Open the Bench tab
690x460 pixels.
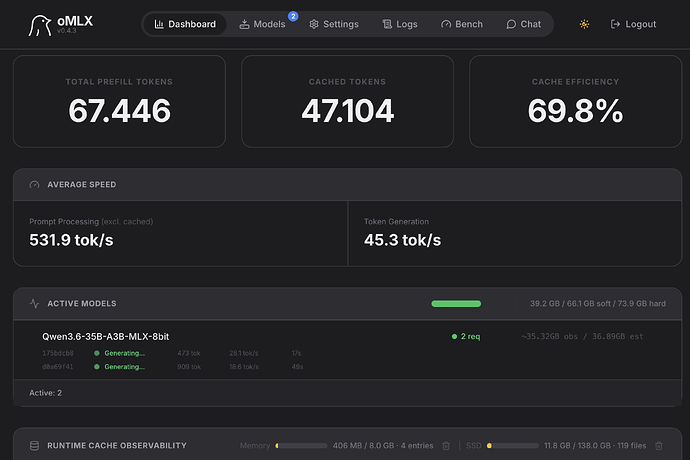(x=462, y=24)
